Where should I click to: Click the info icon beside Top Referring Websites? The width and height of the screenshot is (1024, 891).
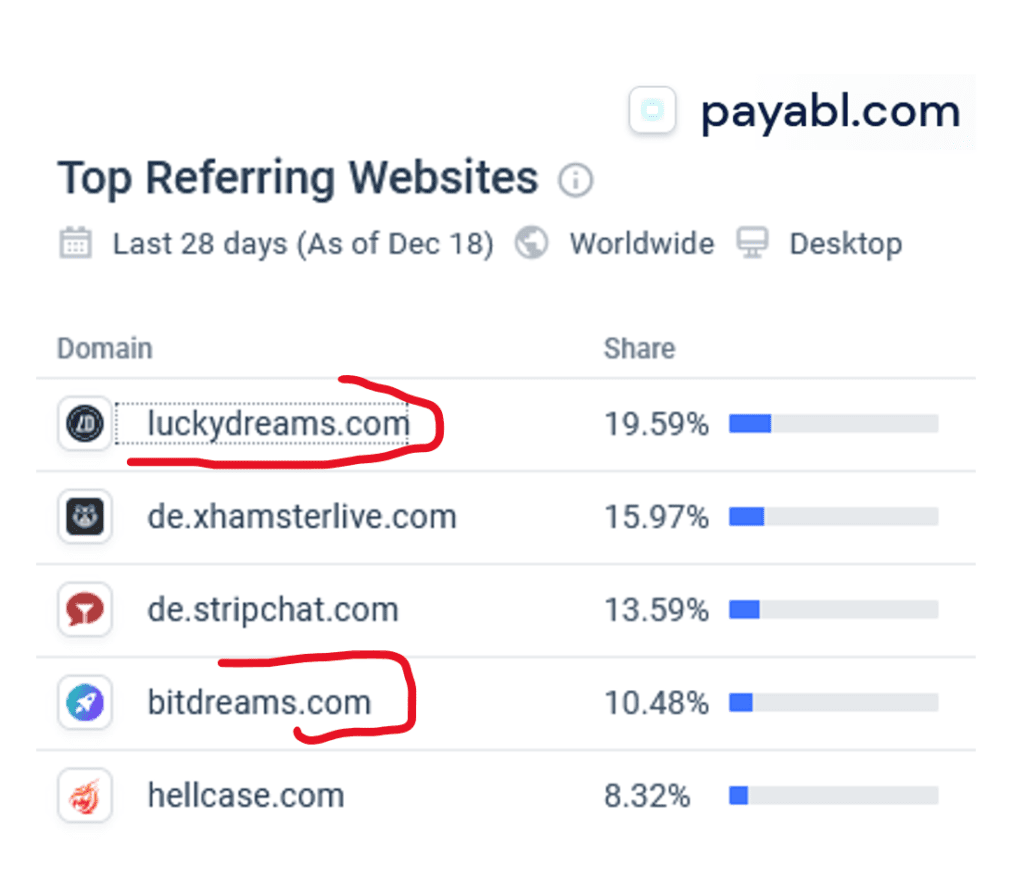click(575, 180)
